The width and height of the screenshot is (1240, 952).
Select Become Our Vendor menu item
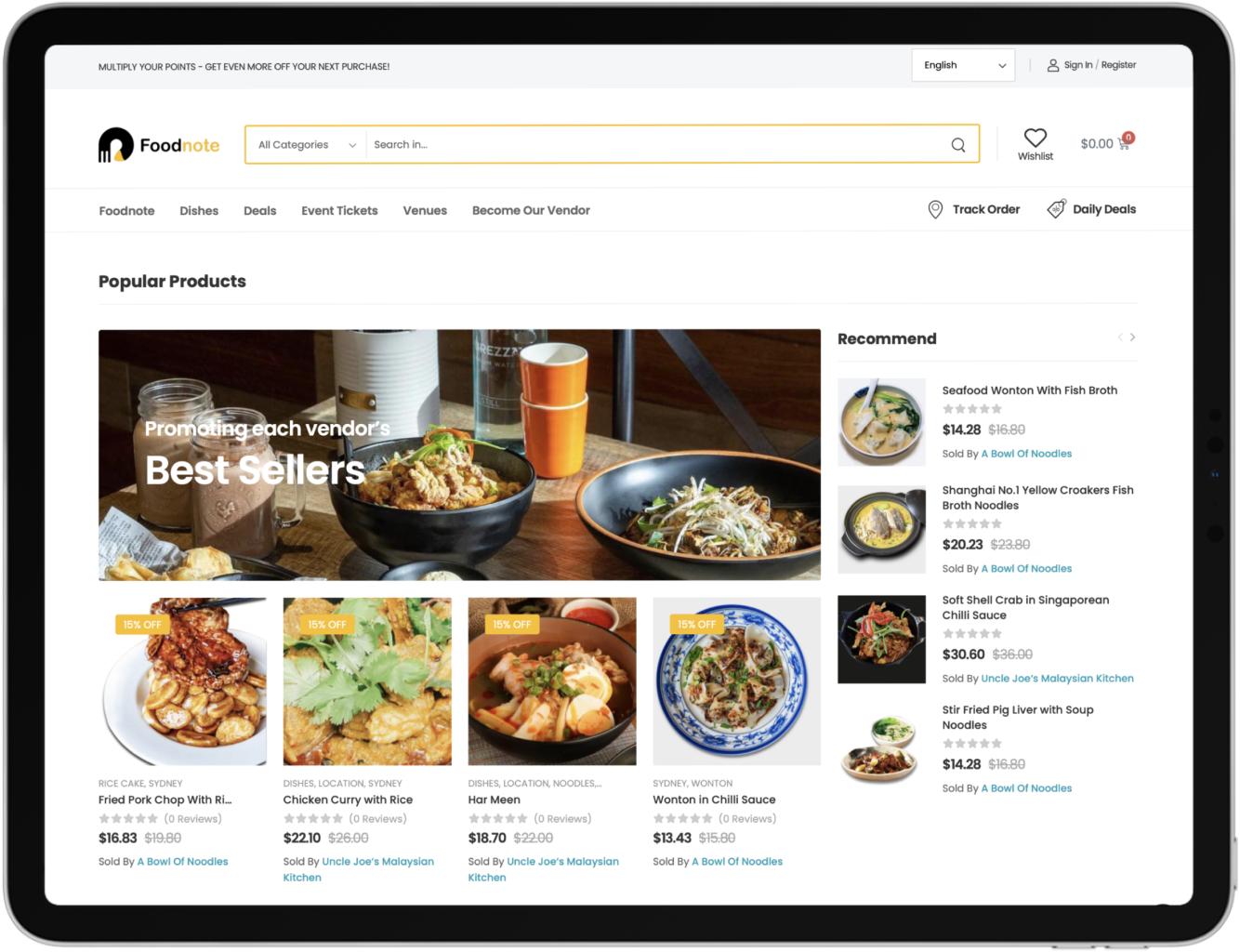(531, 211)
